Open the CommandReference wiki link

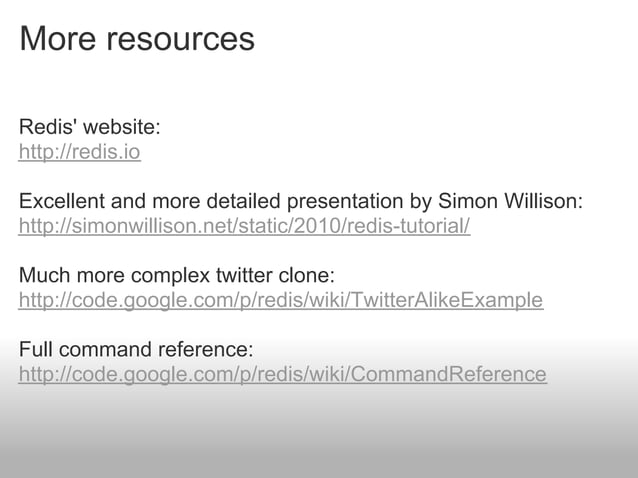pyautogui.click(x=282, y=375)
